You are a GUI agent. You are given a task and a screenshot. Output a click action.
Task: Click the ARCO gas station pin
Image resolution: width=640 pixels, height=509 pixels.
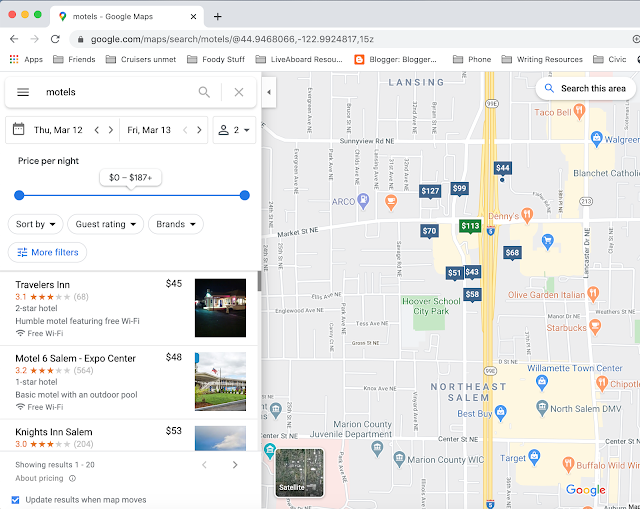coord(363,201)
